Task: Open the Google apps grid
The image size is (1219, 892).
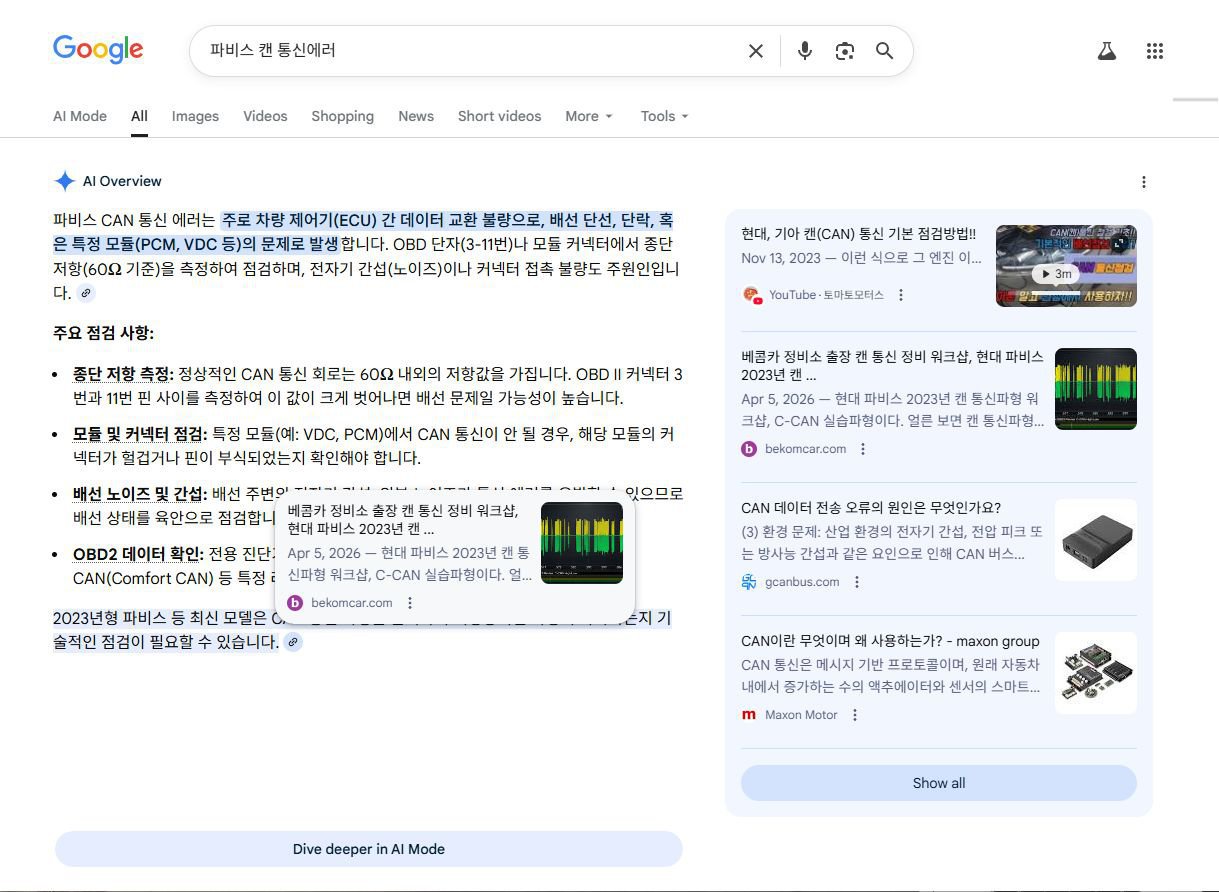Action: pos(1155,50)
